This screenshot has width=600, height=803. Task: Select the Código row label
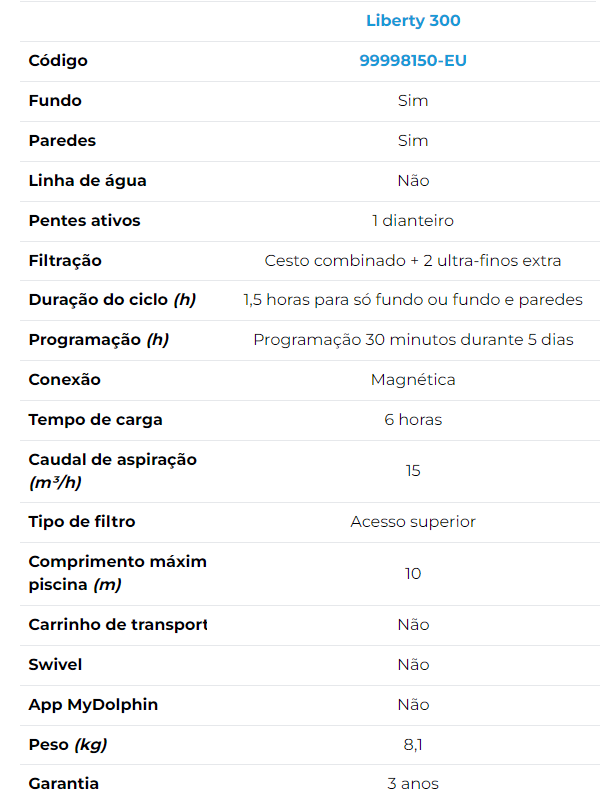click(58, 61)
